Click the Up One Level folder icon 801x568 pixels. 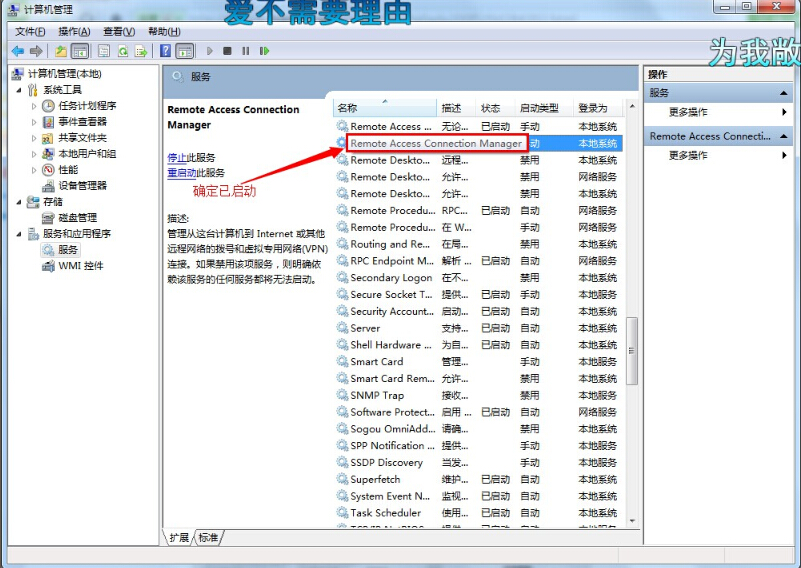point(61,51)
